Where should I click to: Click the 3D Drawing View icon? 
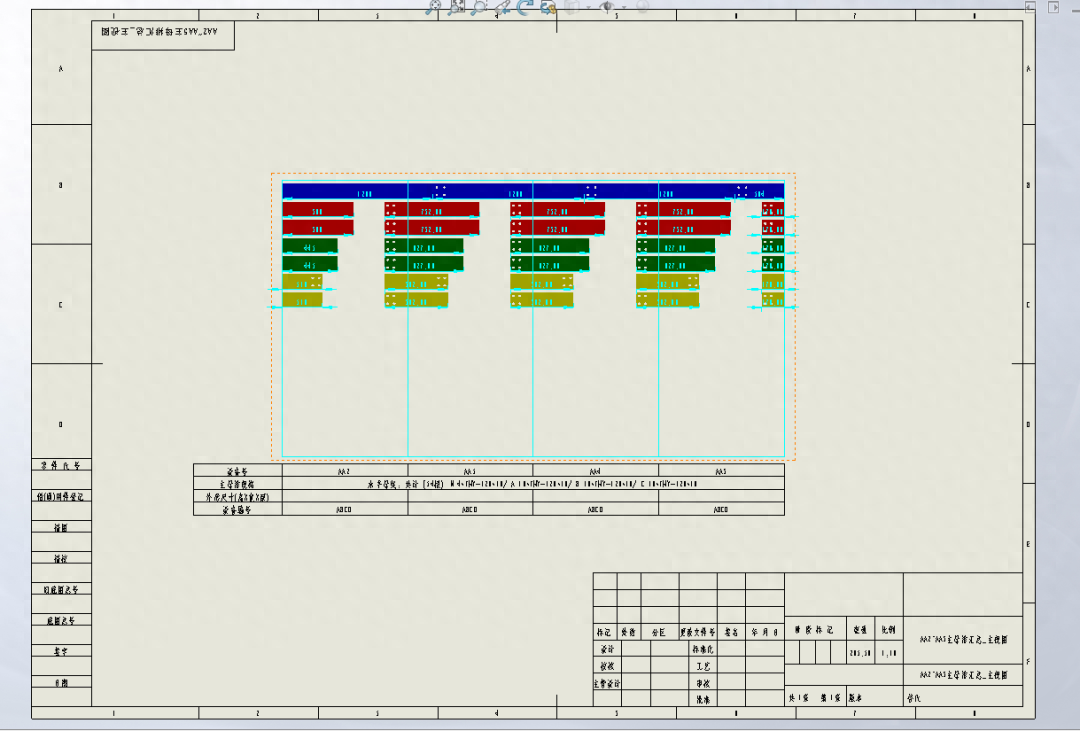pyautogui.click(x=548, y=7)
